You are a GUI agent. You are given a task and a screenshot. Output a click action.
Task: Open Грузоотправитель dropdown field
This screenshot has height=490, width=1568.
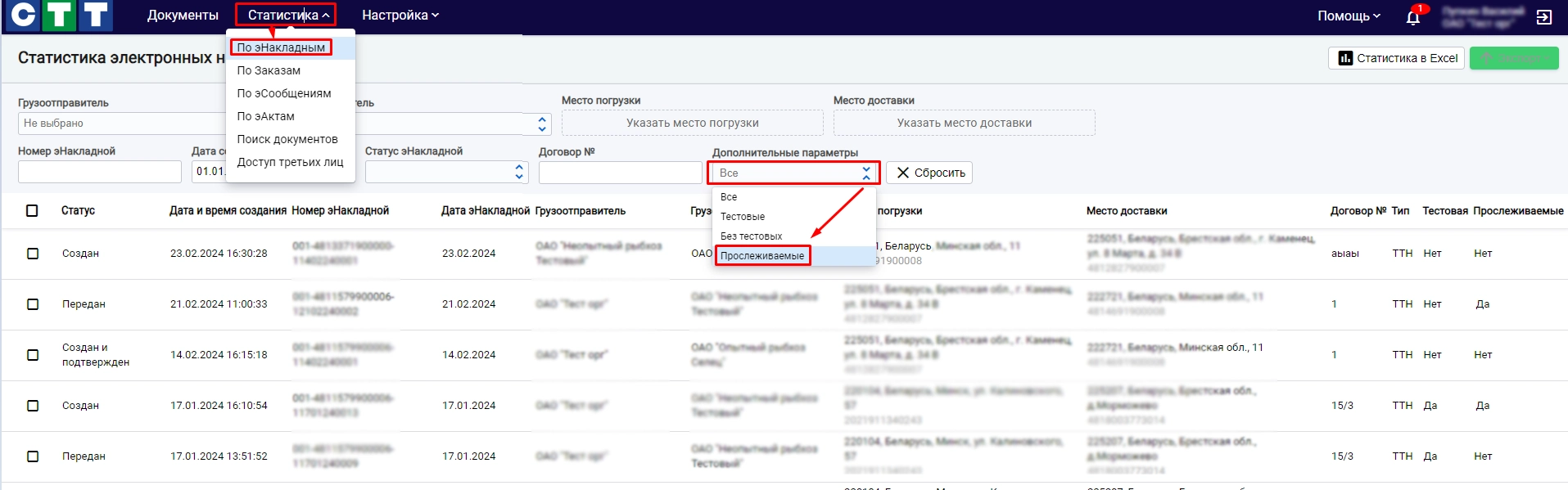click(x=121, y=124)
